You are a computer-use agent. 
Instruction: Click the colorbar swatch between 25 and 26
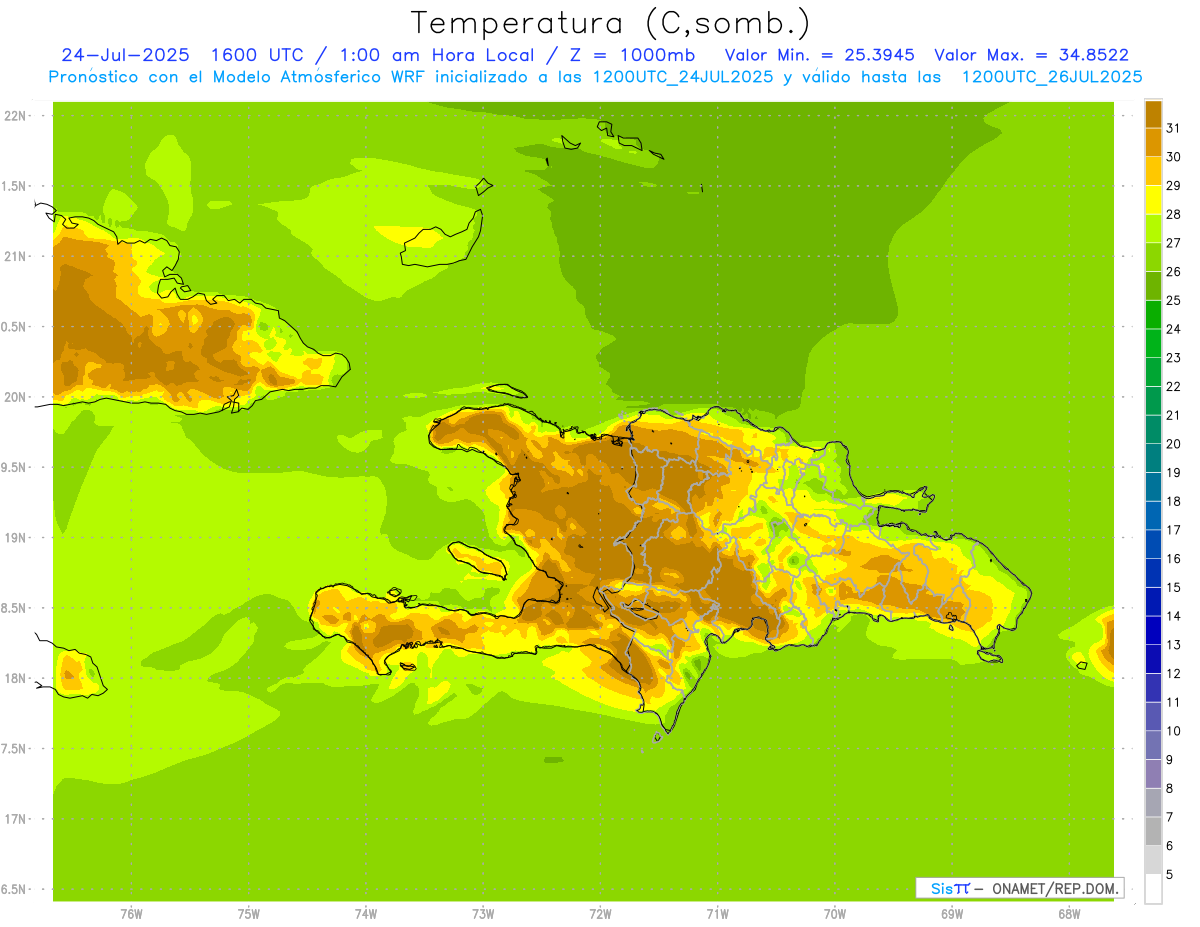point(1153,286)
